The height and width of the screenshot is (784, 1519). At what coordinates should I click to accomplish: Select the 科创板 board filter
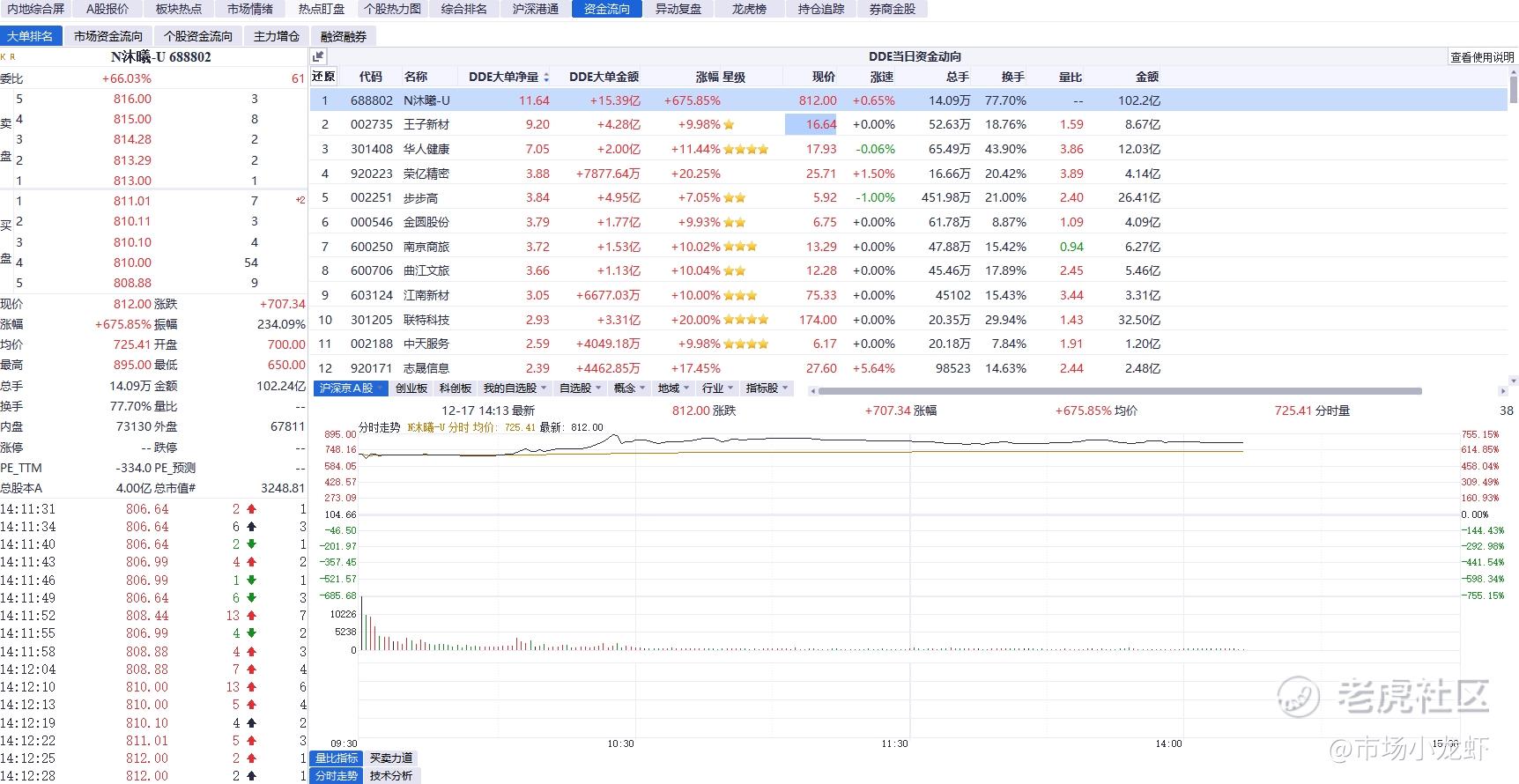456,388
